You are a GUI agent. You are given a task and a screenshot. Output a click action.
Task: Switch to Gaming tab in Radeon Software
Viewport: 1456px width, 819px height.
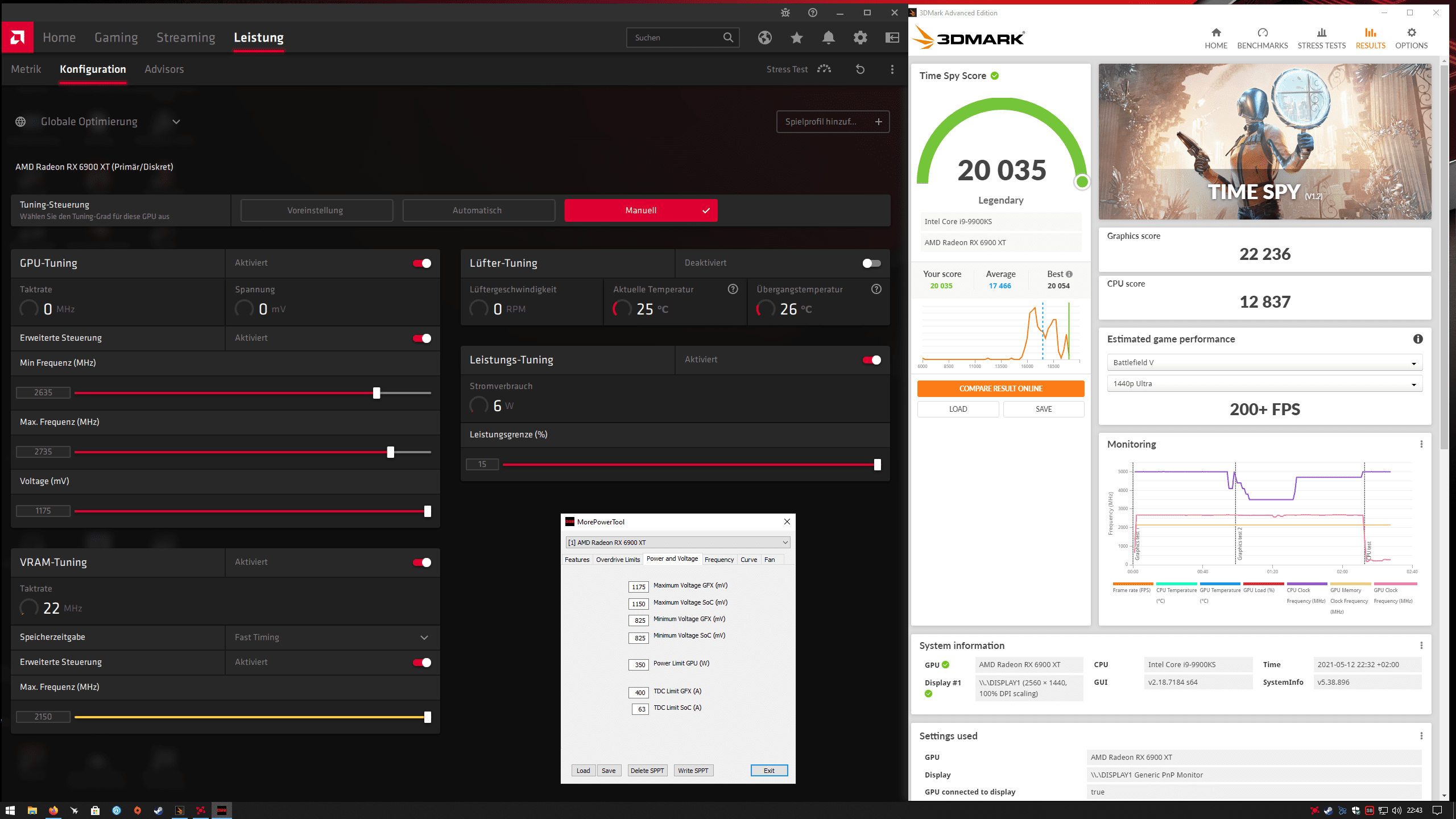[x=116, y=38]
